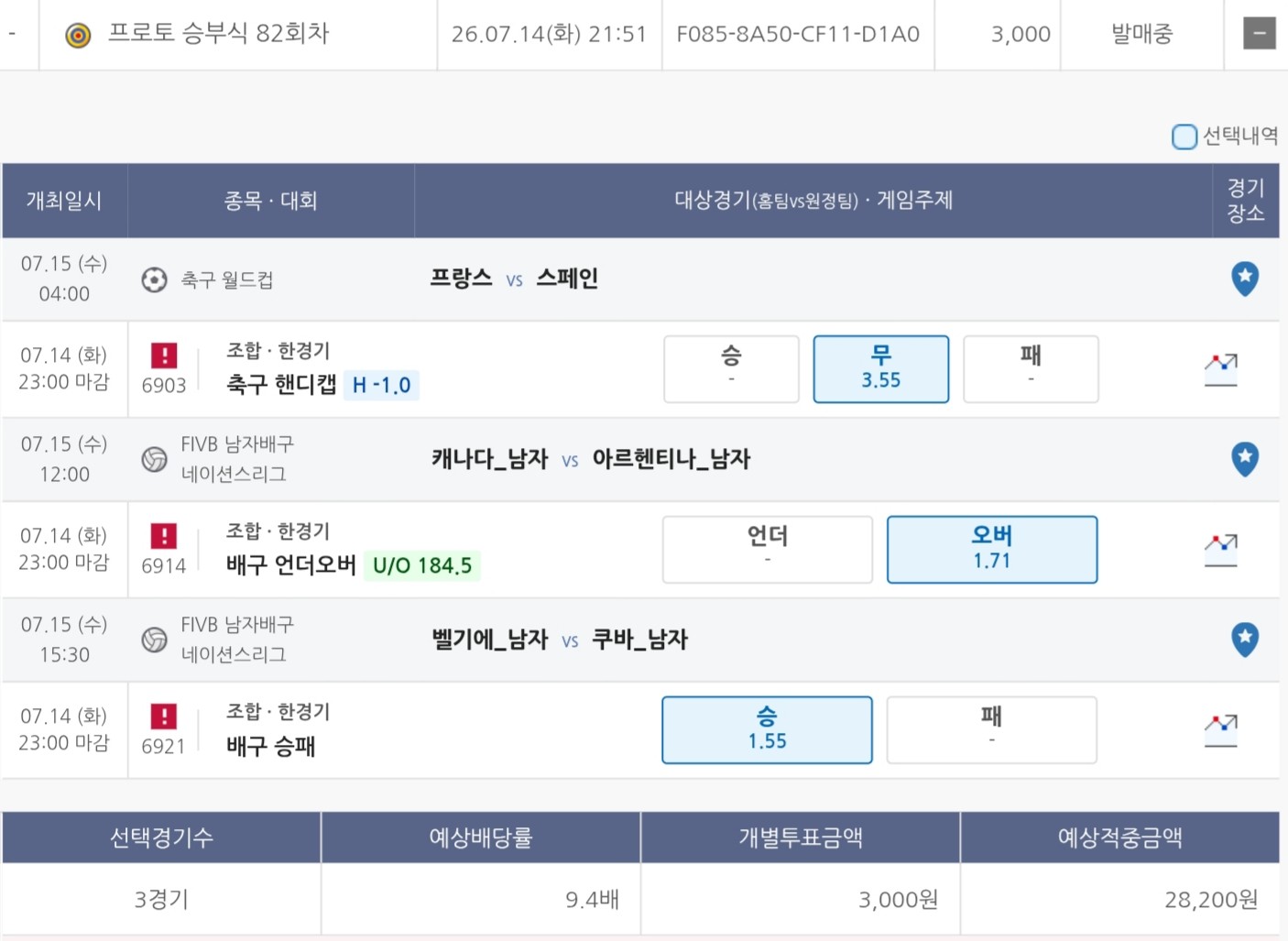Choose 언더 option for game 6914
Image resolution: width=1288 pixels, height=941 pixels.
tap(768, 550)
